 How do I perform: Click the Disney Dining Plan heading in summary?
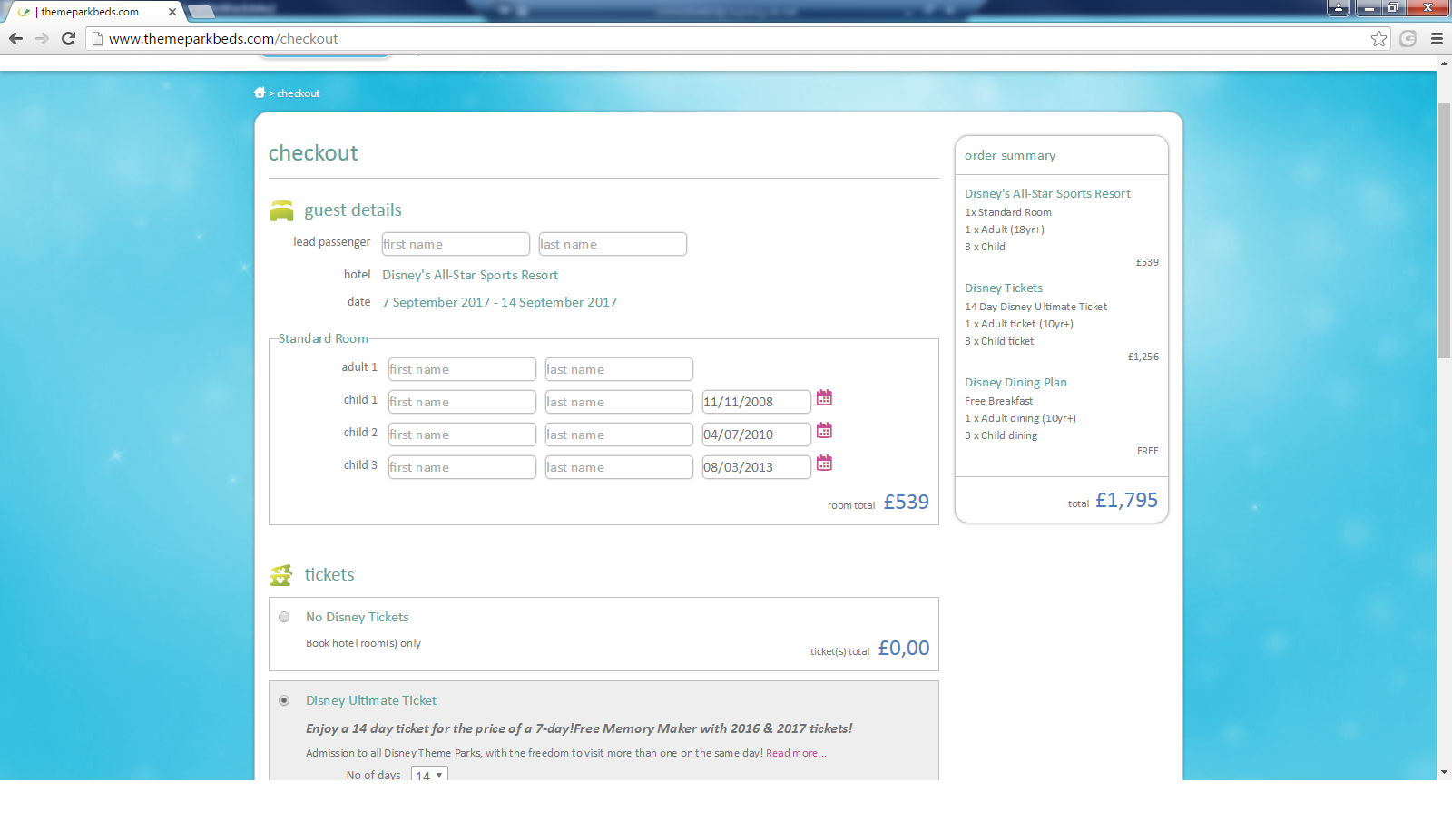[x=1015, y=382]
